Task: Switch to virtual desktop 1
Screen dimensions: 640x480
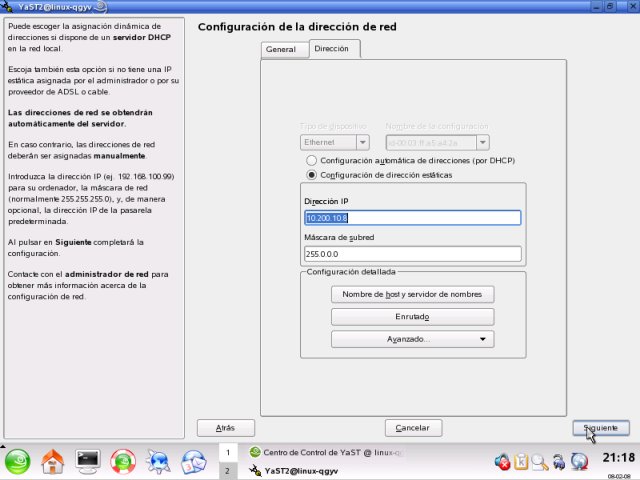Action: (228, 452)
